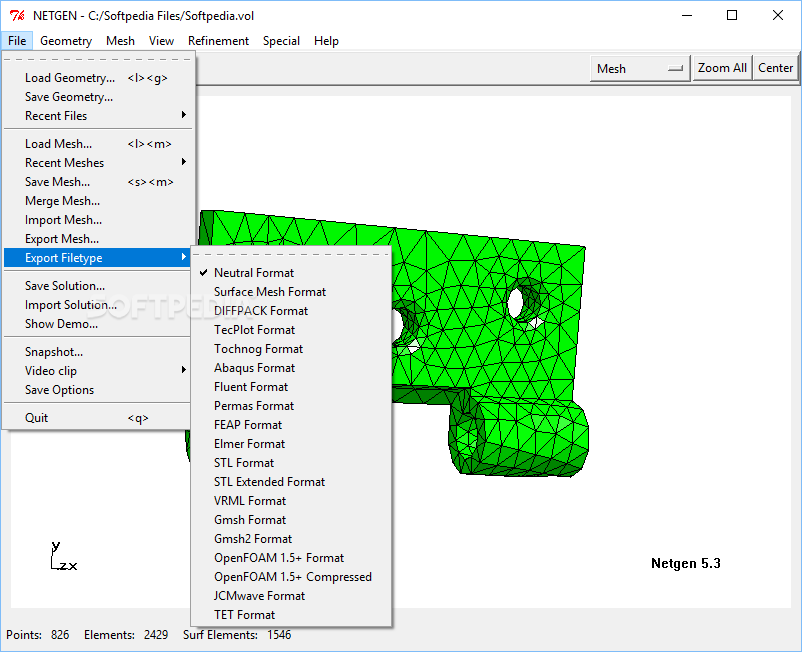
Task: Choose VRML Format option
Action: 291,500
